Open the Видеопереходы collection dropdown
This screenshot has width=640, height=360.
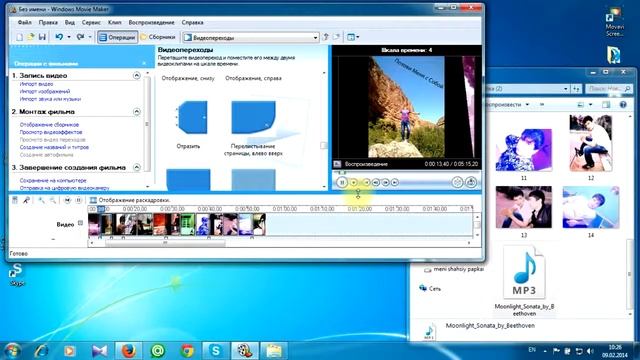click(250, 38)
